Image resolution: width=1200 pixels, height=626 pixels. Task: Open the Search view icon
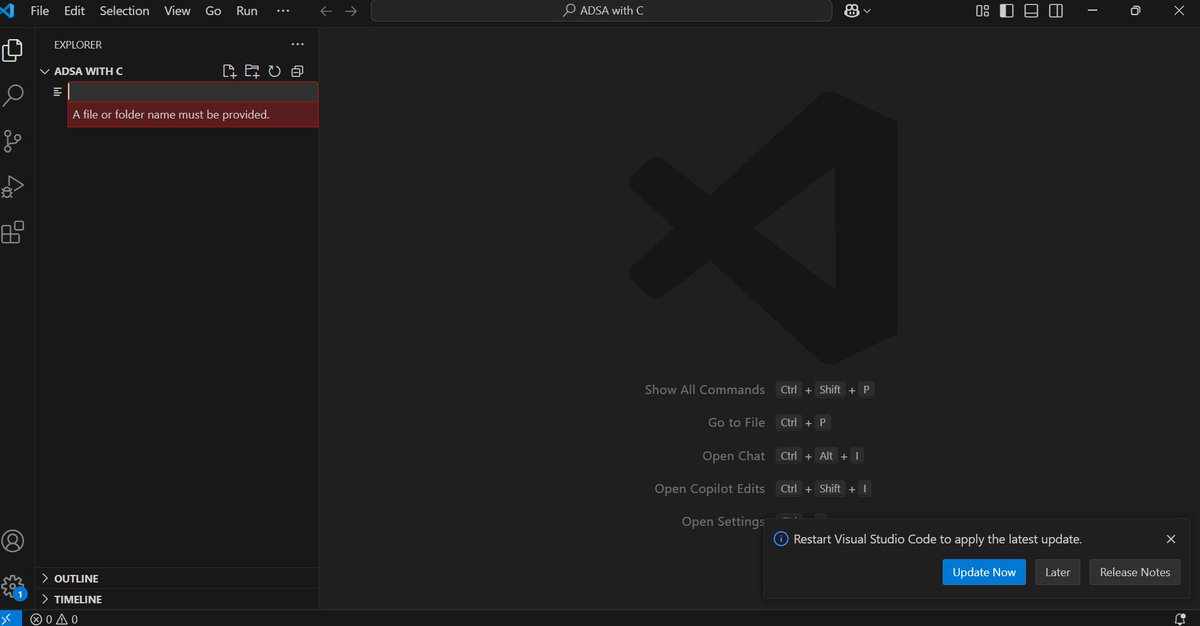pos(13,96)
